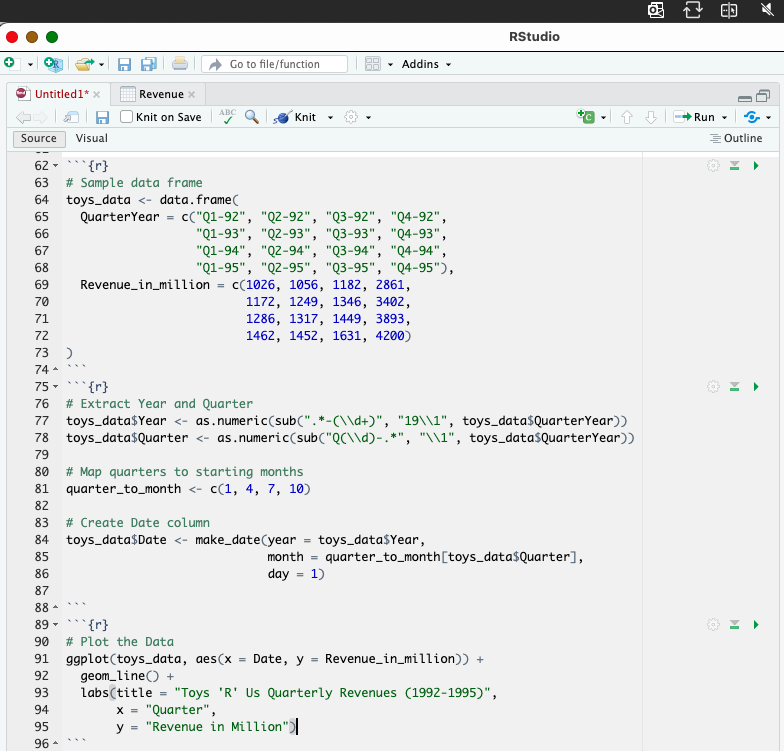Run all chunks above line 62 chunk

(734, 166)
